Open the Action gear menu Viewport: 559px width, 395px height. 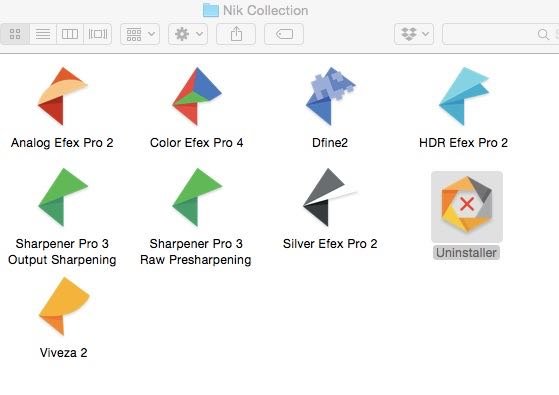188,34
